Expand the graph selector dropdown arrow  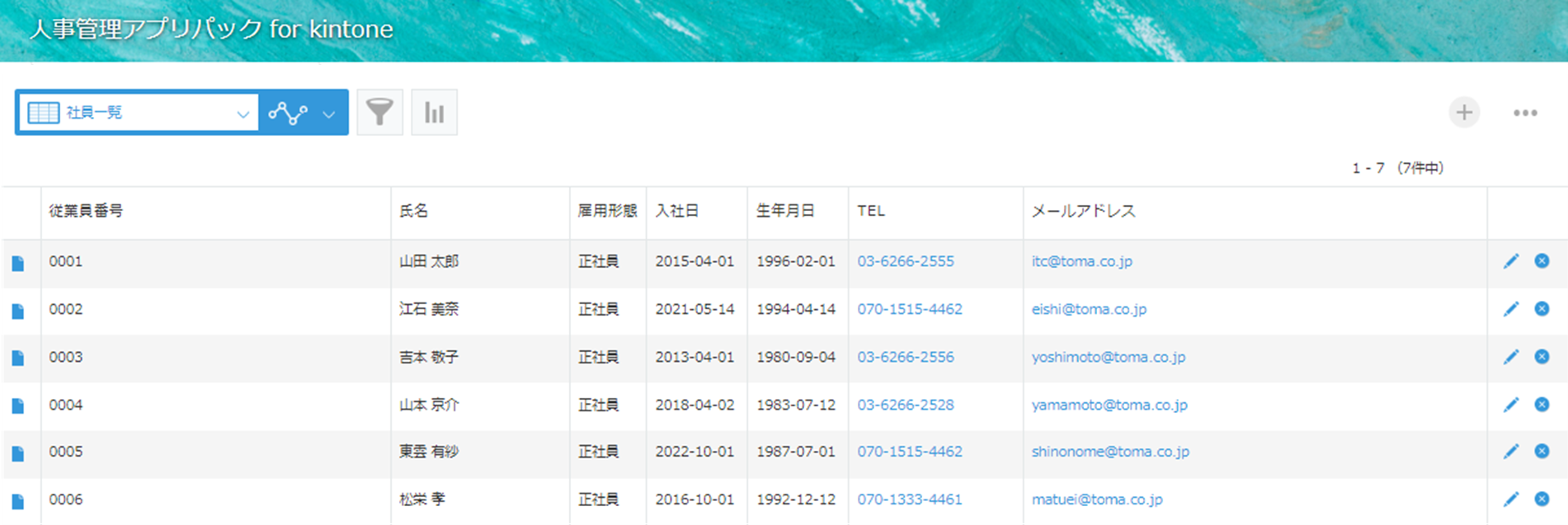coord(329,114)
